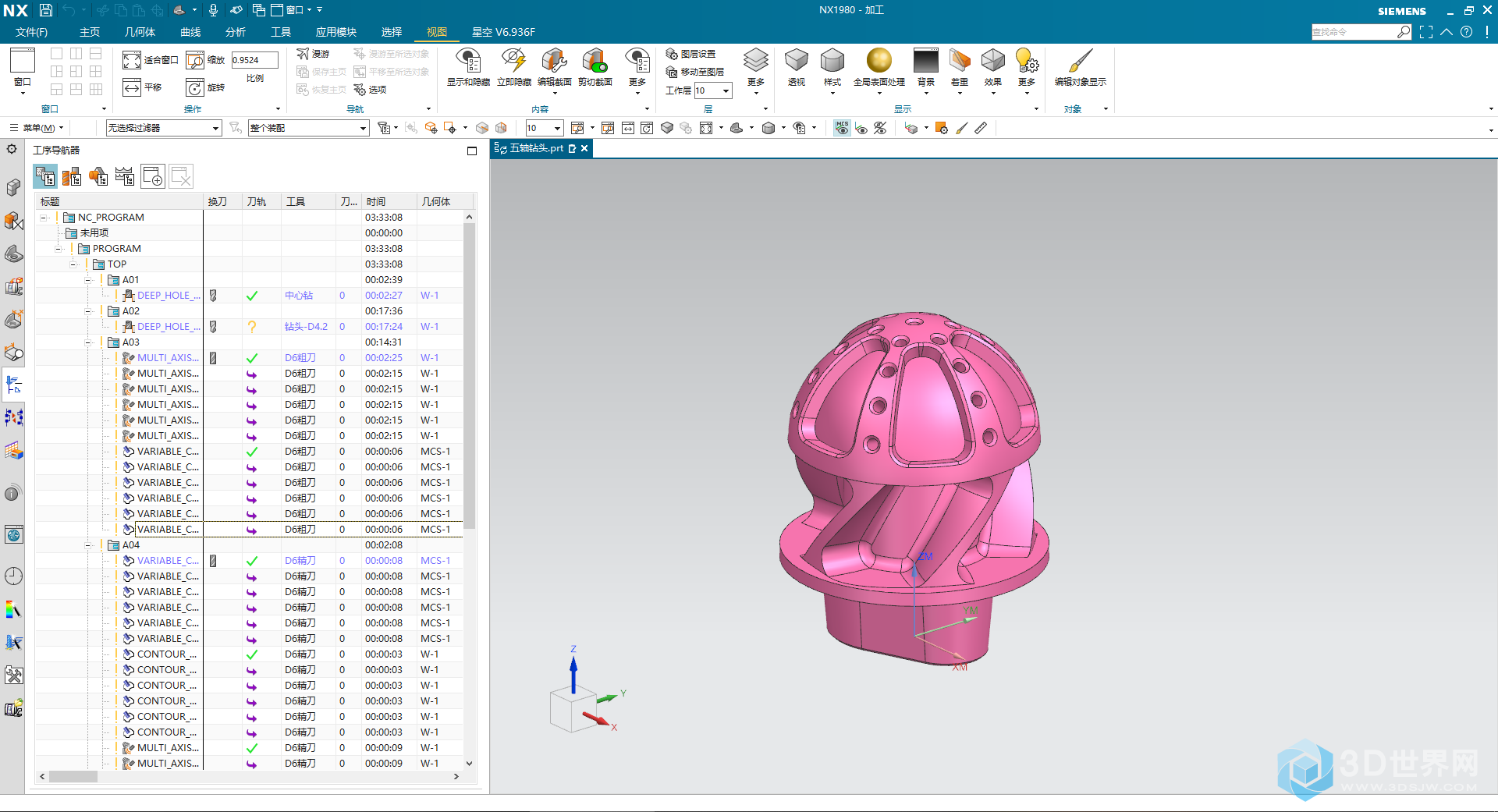This screenshot has height=812, width=1498.
Task: Select the DEEP_HOLE operation under A02
Action: (x=168, y=327)
